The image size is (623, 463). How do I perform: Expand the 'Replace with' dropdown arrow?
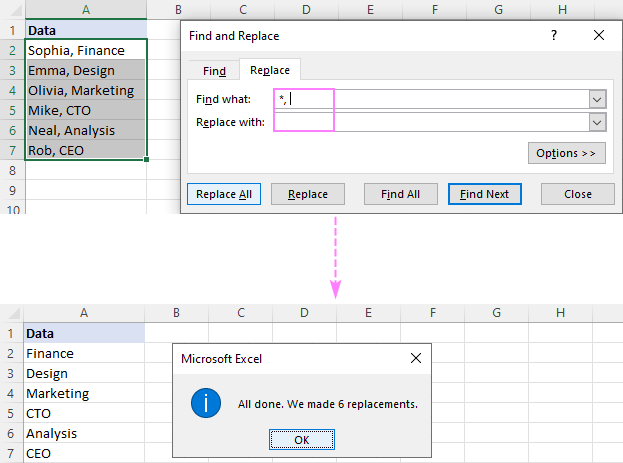(597, 122)
